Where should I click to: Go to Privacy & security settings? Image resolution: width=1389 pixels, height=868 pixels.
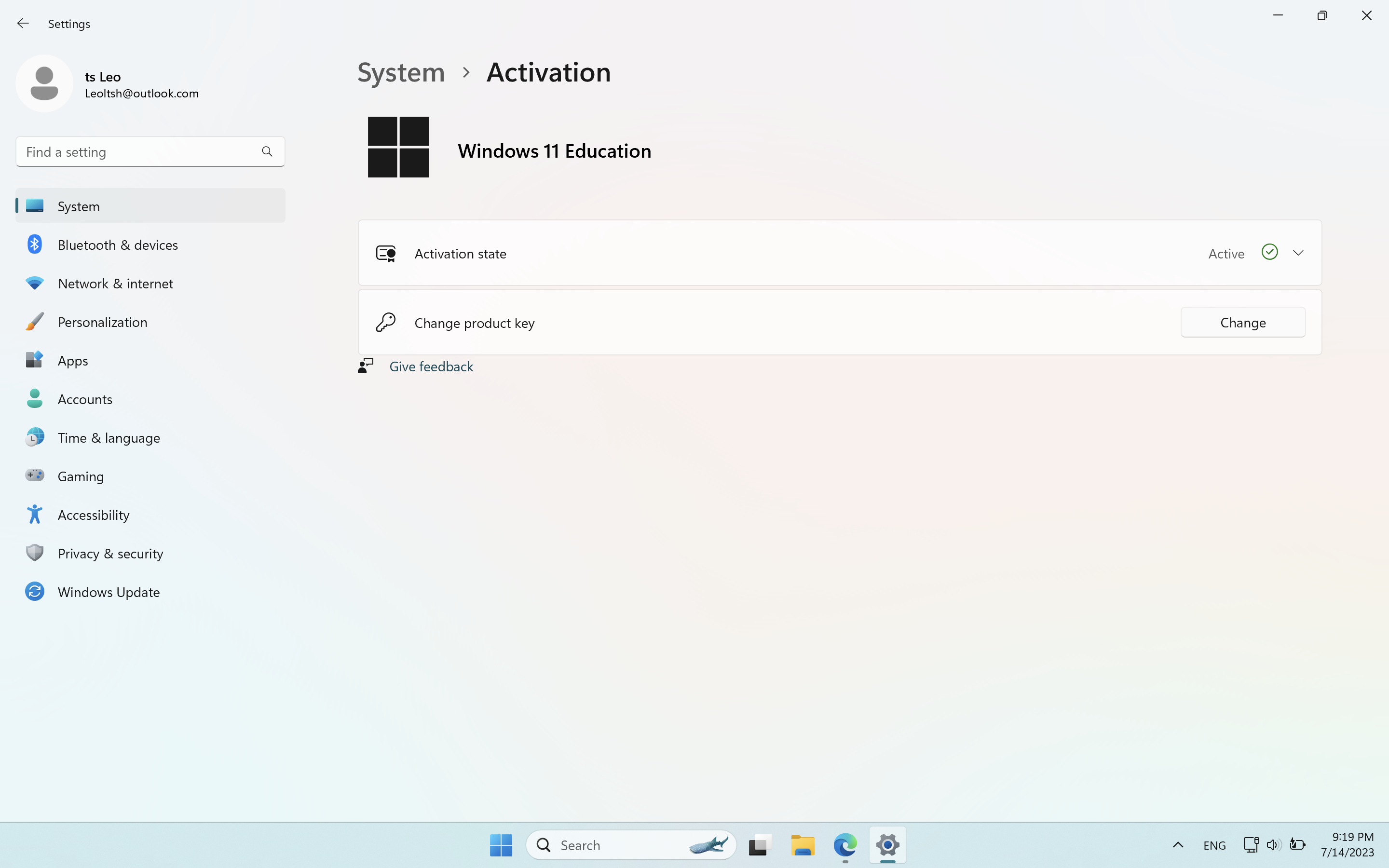pyautogui.click(x=110, y=554)
